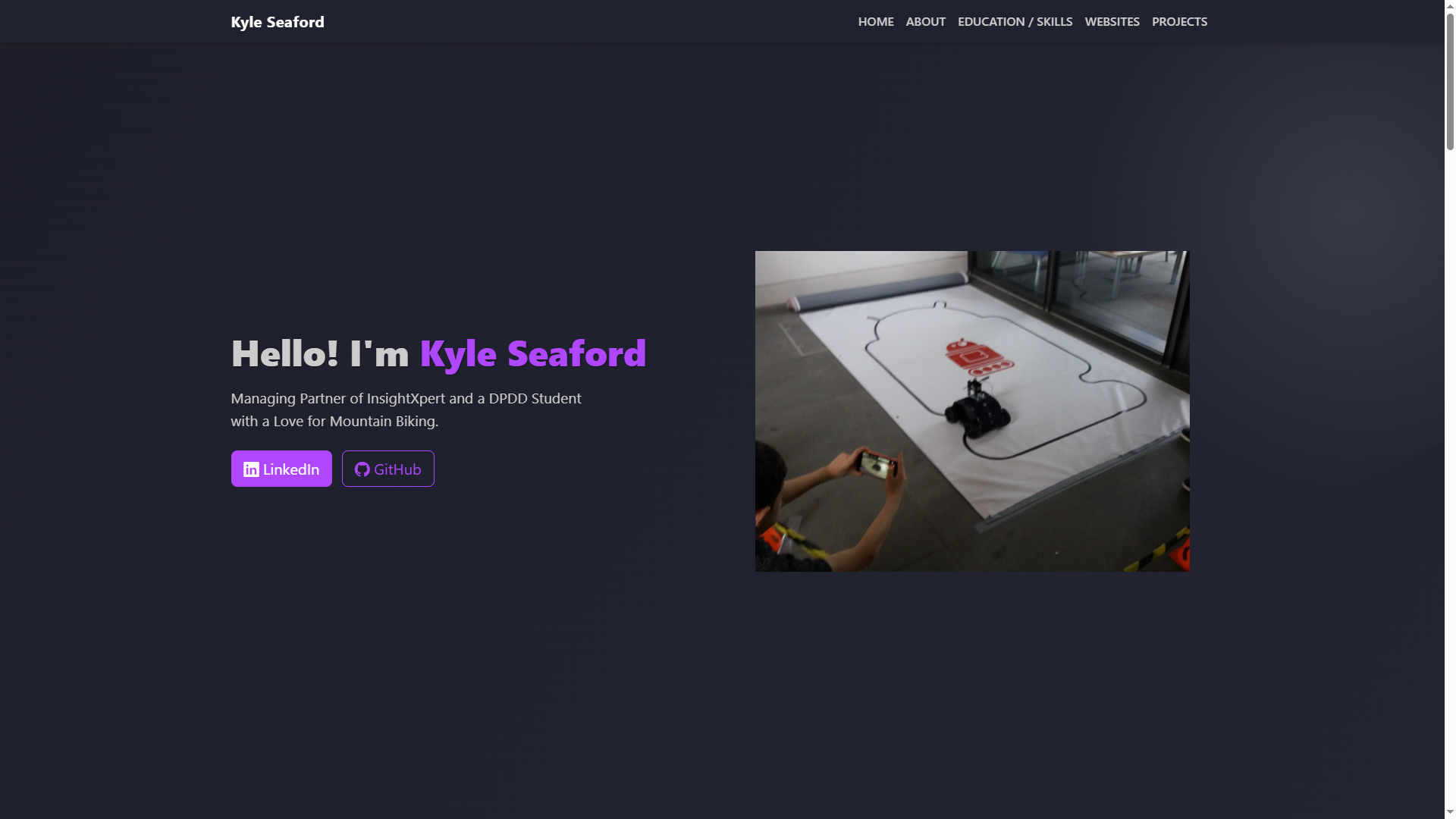Open the ABOUT page
This screenshot has height=819, width=1456.
pos(924,22)
